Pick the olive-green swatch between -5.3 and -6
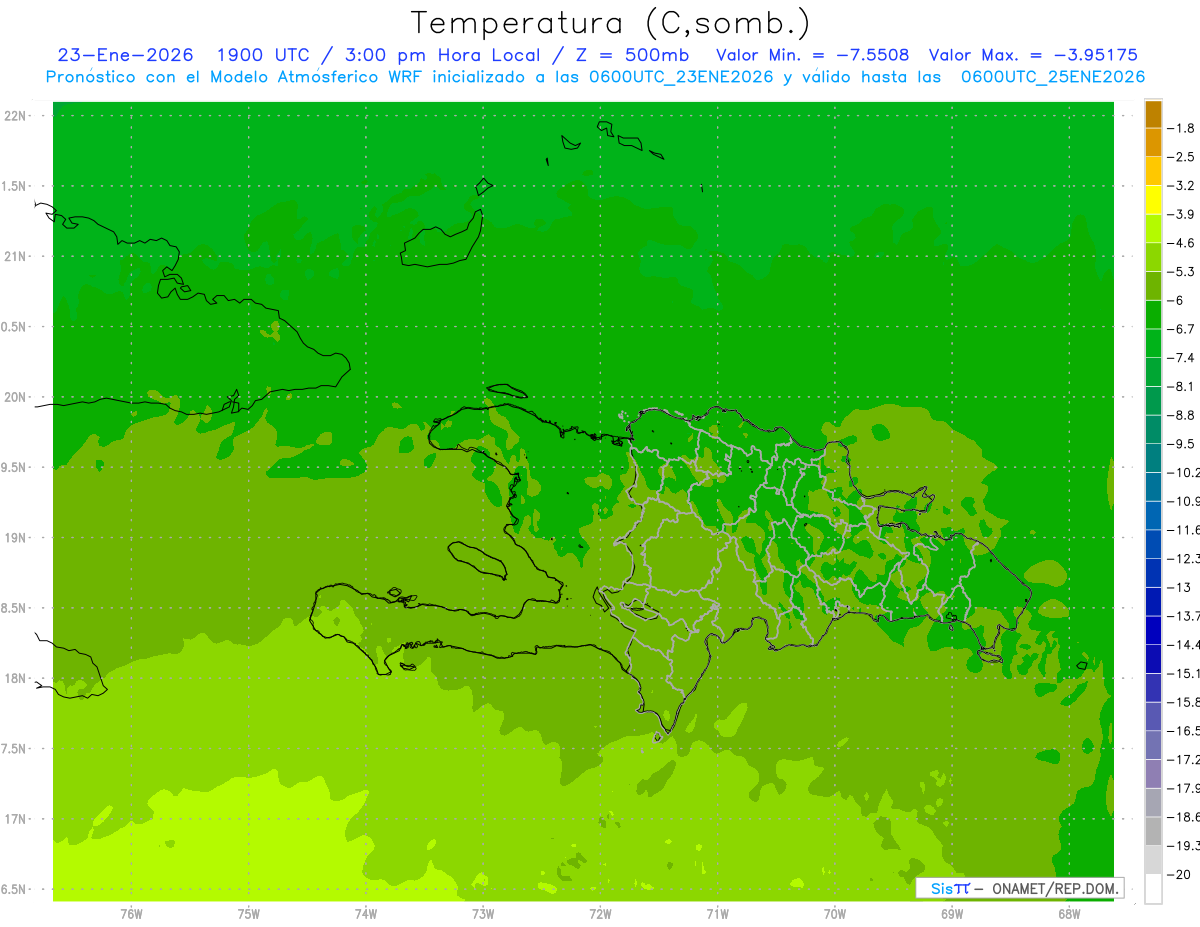Screen dimensions: 1200x927 pyautogui.click(x=1153, y=286)
